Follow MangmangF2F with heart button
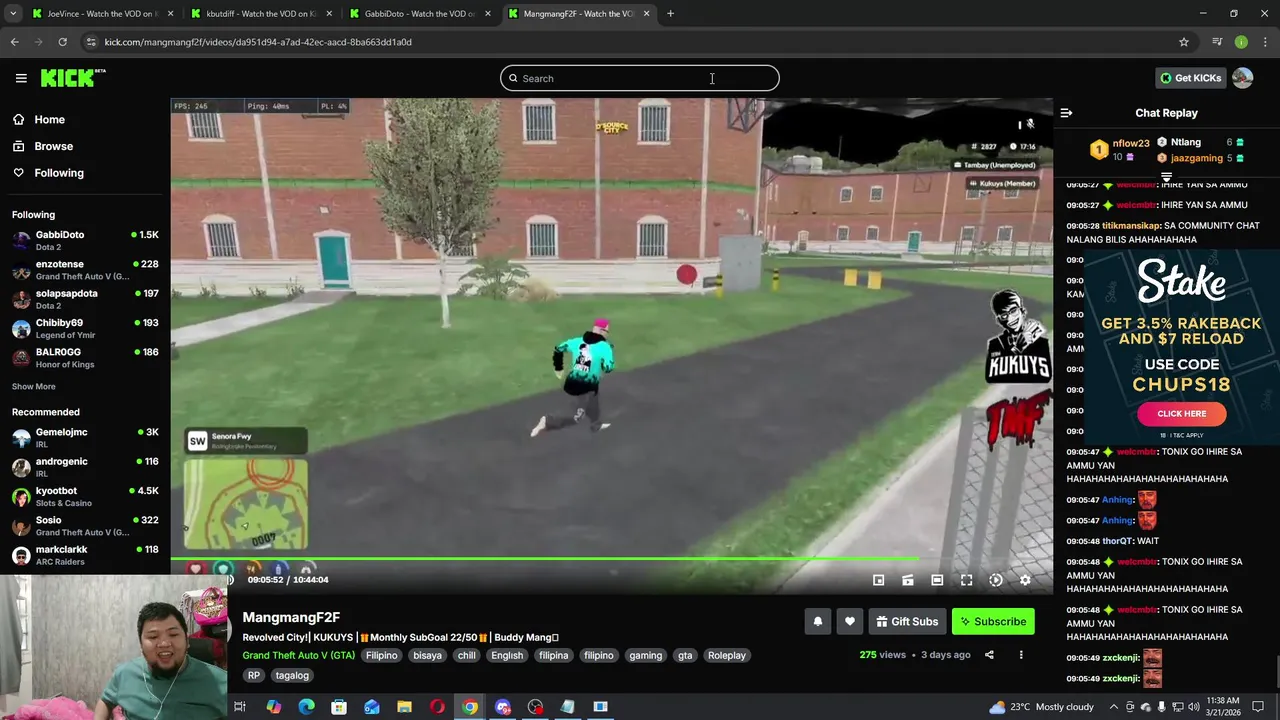This screenshot has width=1280, height=720. [x=850, y=622]
